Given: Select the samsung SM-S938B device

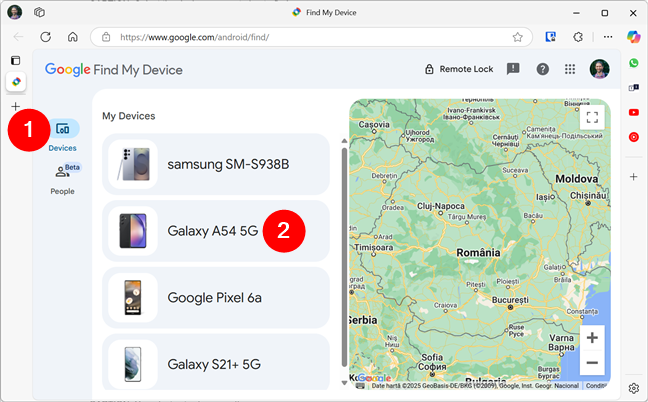Looking at the screenshot, I should tap(216, 164).
